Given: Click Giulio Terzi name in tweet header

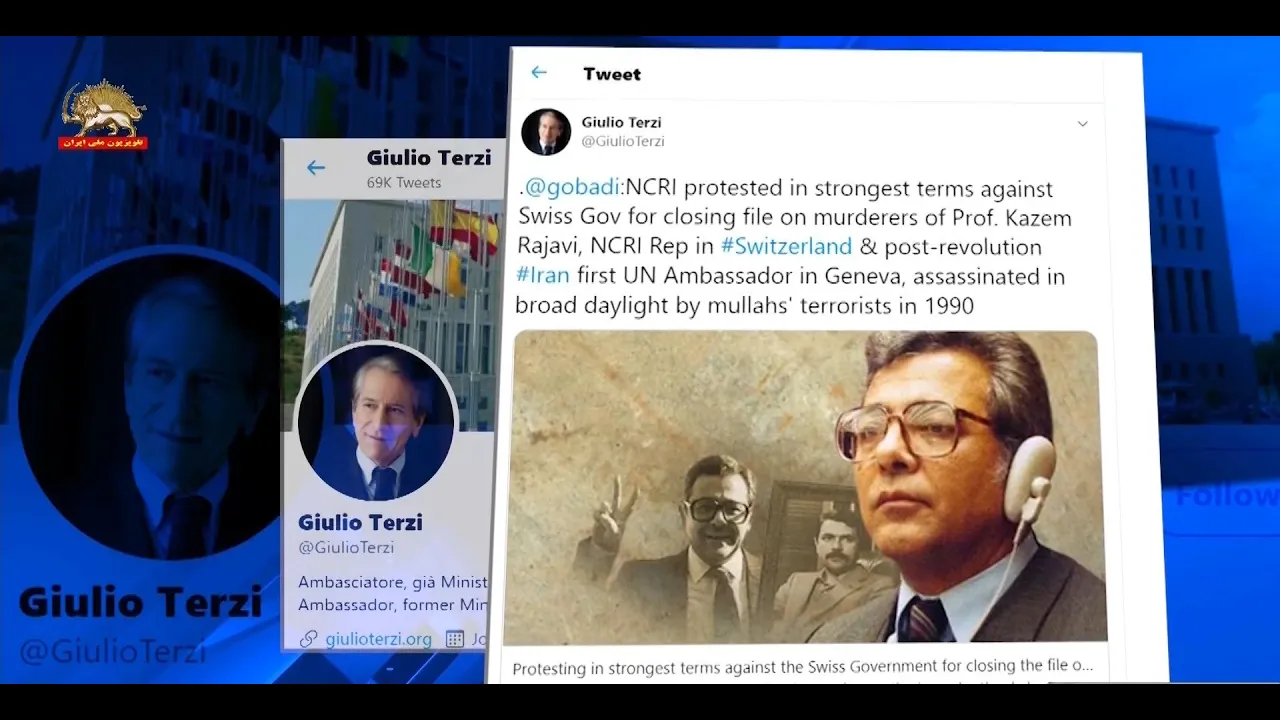Looking at the screenshot, I should pyautogui.click(x=621, y=122).
